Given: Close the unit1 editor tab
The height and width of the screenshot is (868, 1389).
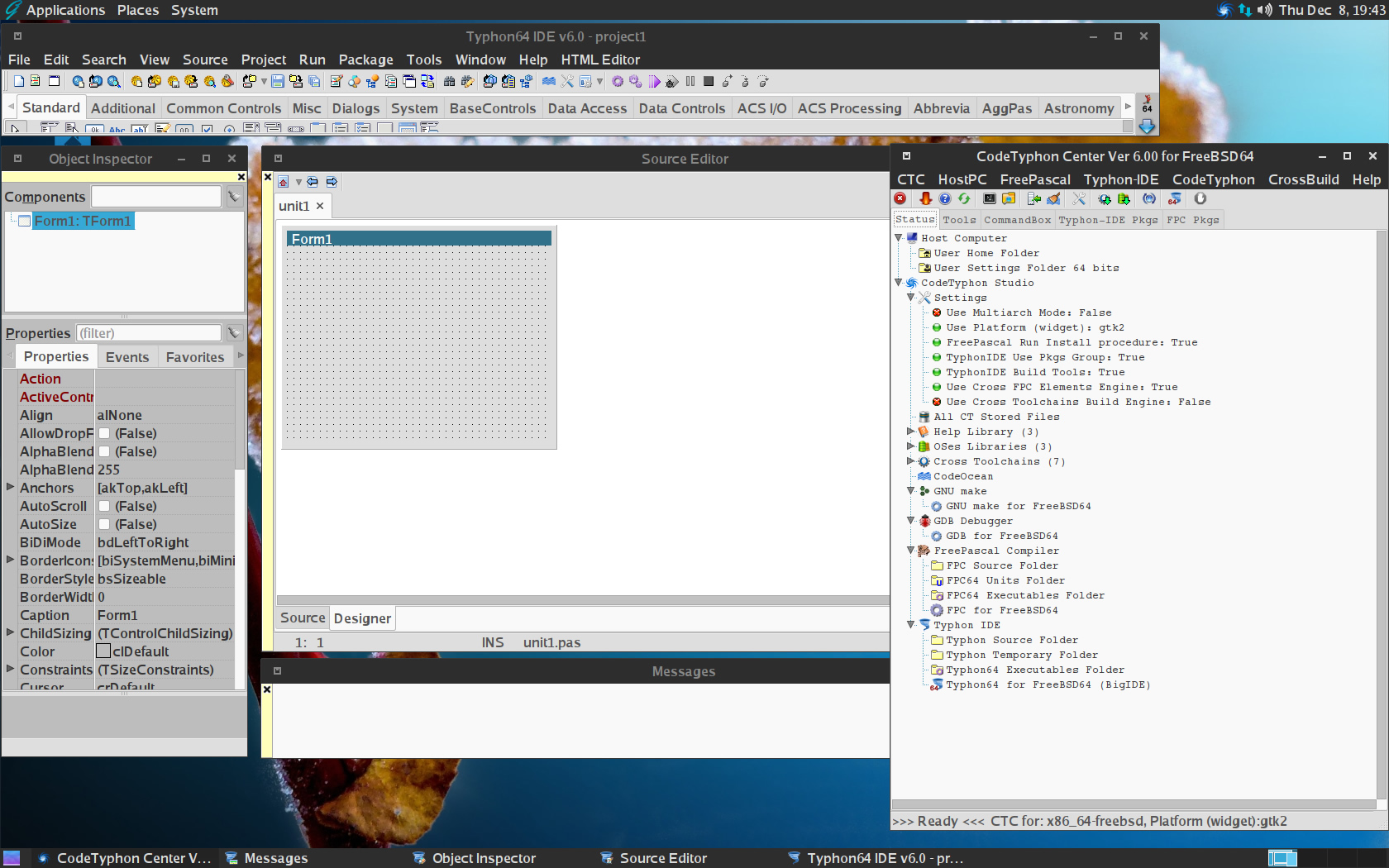Looking at the screenshot, I should click(x=320, y=206).
